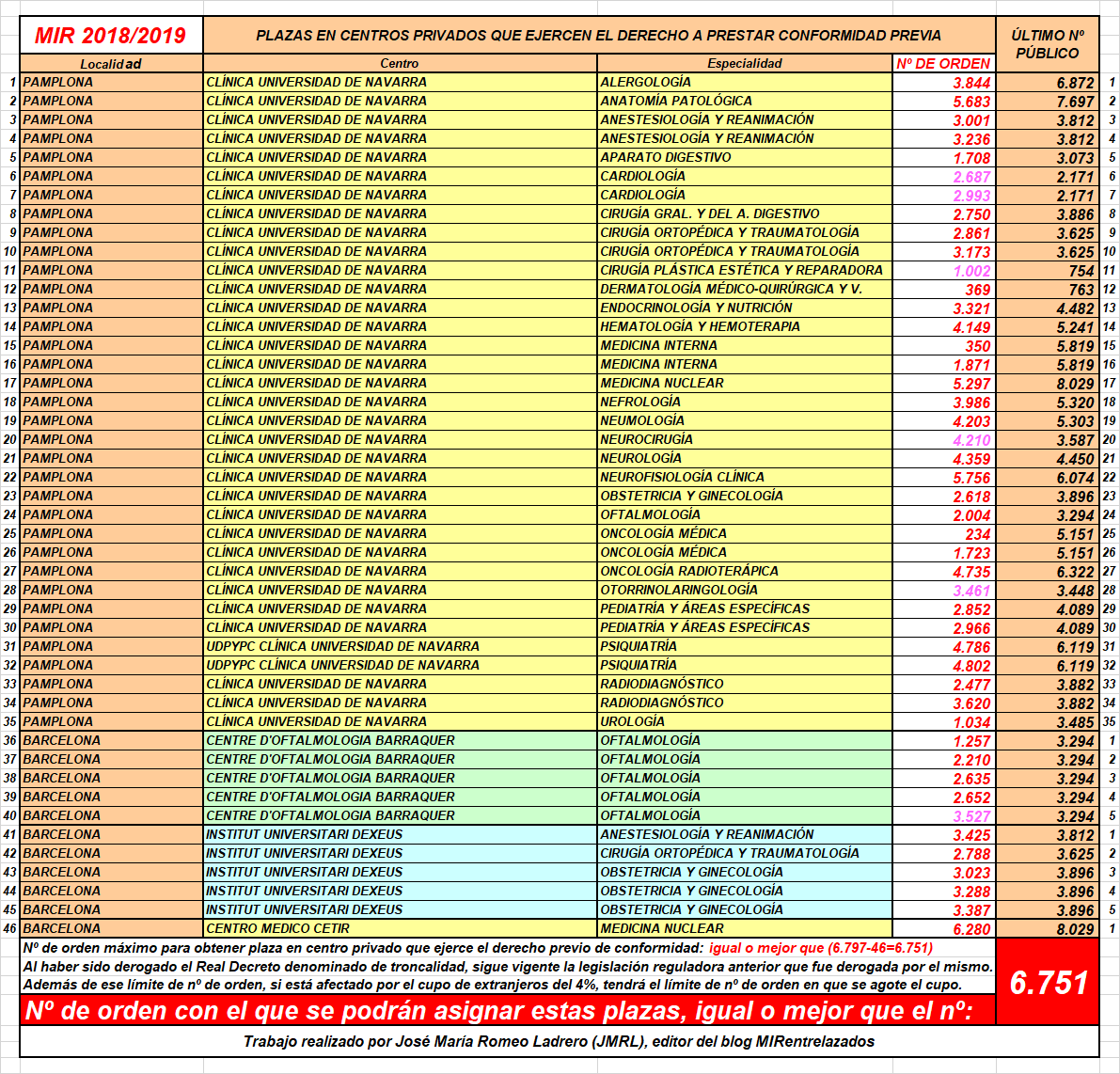Click the pink order number 2.993
The height and width of the screenshot is (1074, 1120).
point(943,195)
